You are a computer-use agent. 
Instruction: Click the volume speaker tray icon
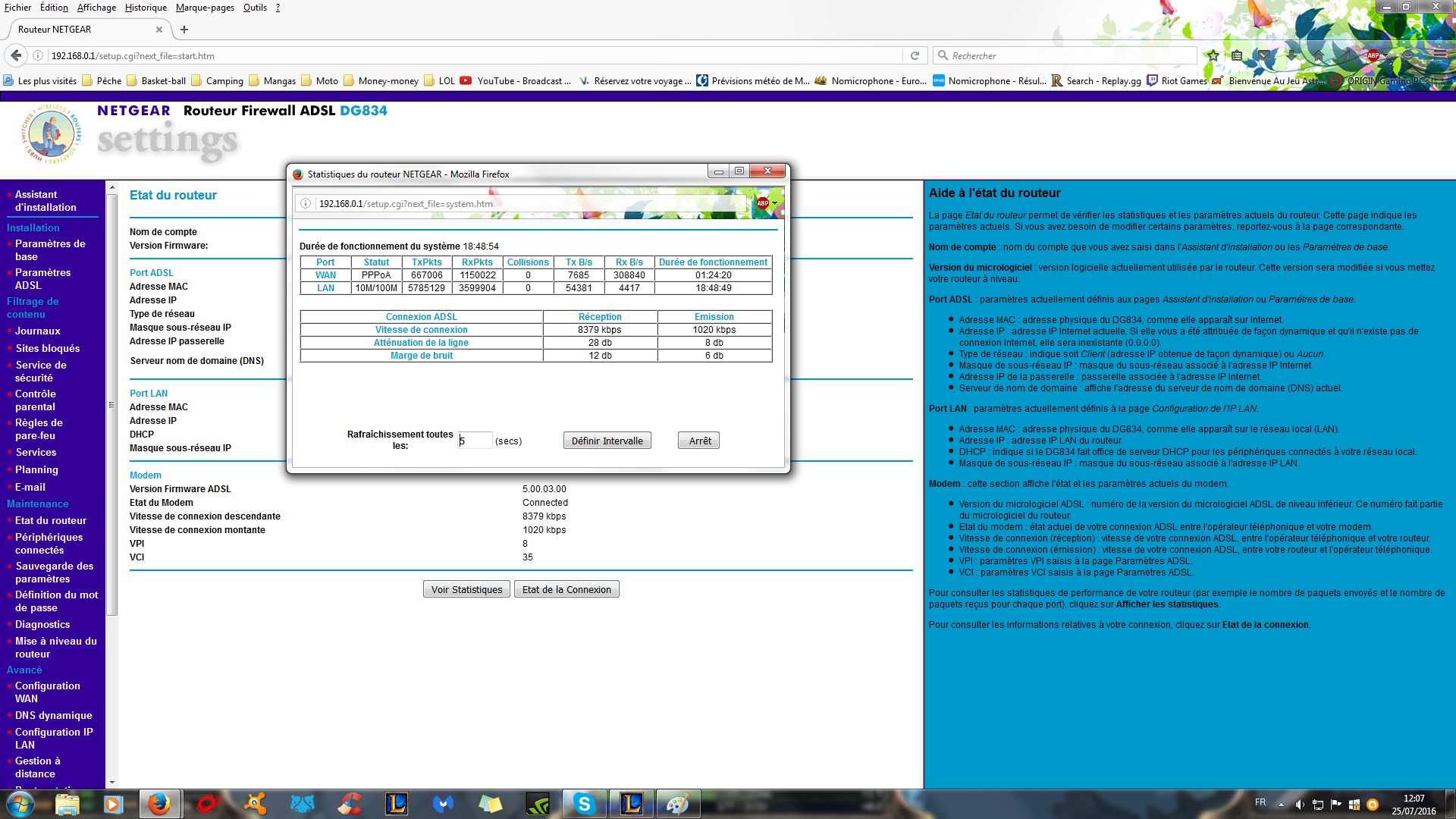coord(1300,805)
